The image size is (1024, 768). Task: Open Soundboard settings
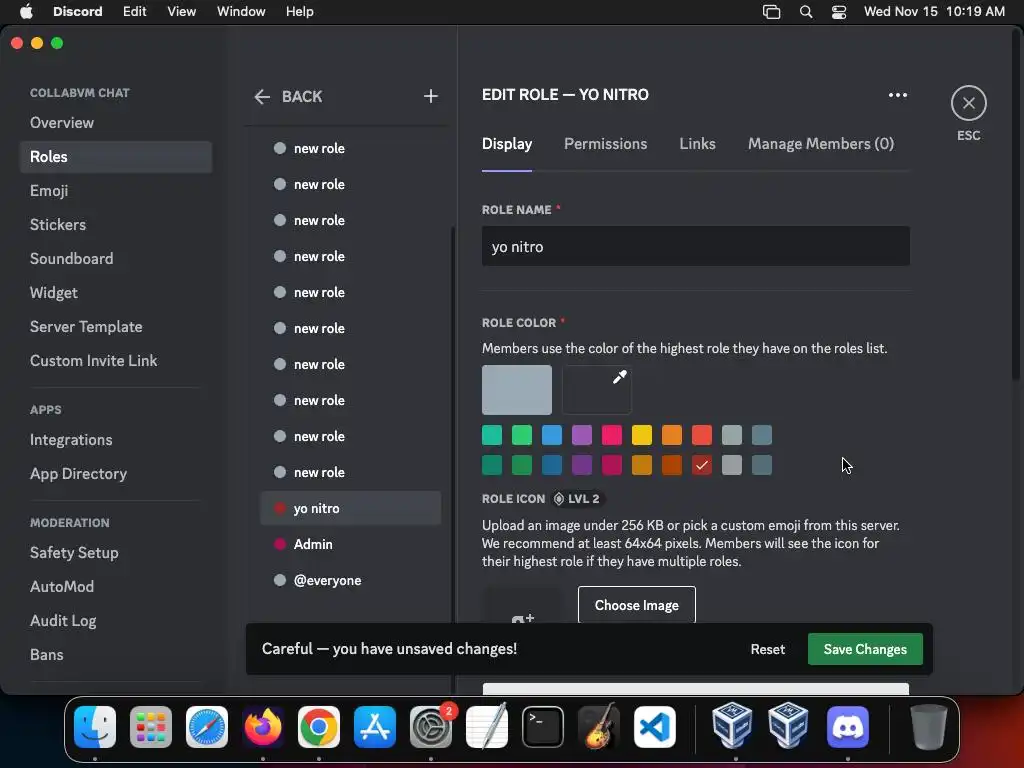[116, 259]
